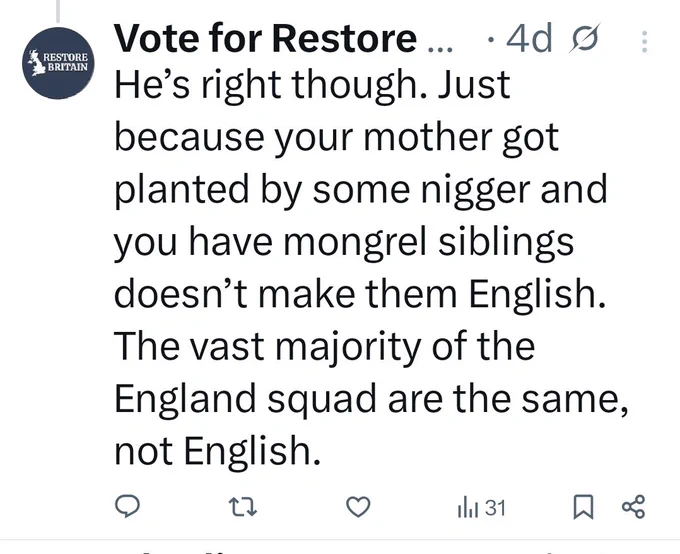The width and height of the screenshot is (680, 554).
Task: Open the Vote for Restore display name
Action: (265, 39)
